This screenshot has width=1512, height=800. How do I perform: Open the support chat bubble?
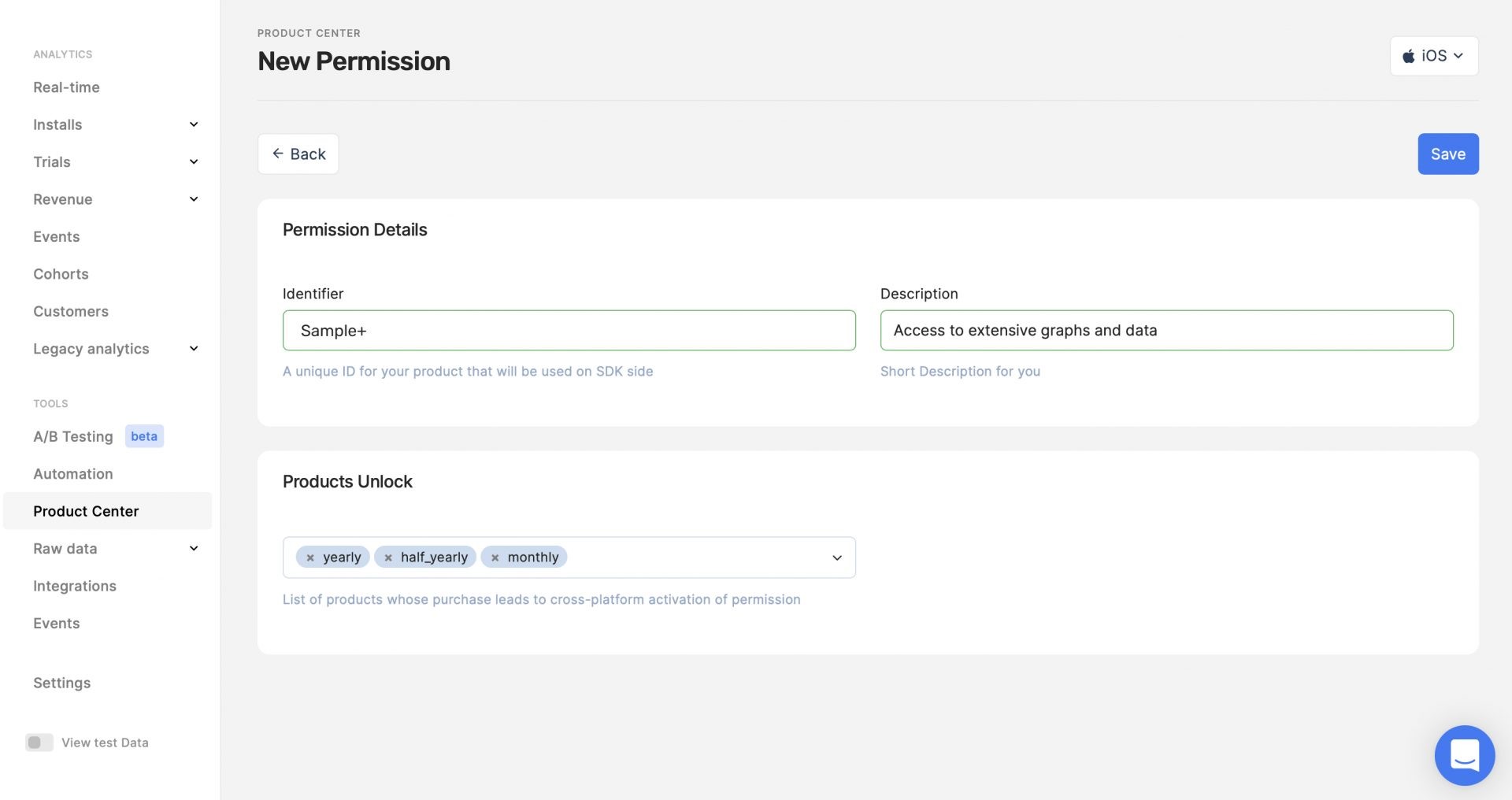pos(1465,755)
